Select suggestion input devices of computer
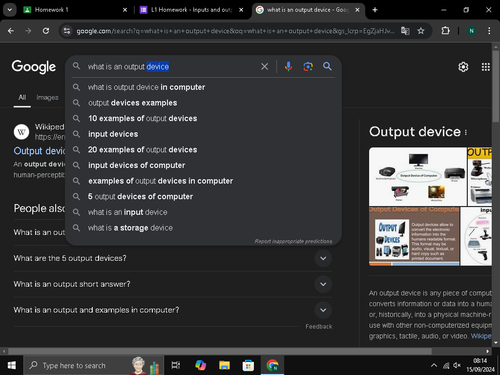 click(203, 165)
